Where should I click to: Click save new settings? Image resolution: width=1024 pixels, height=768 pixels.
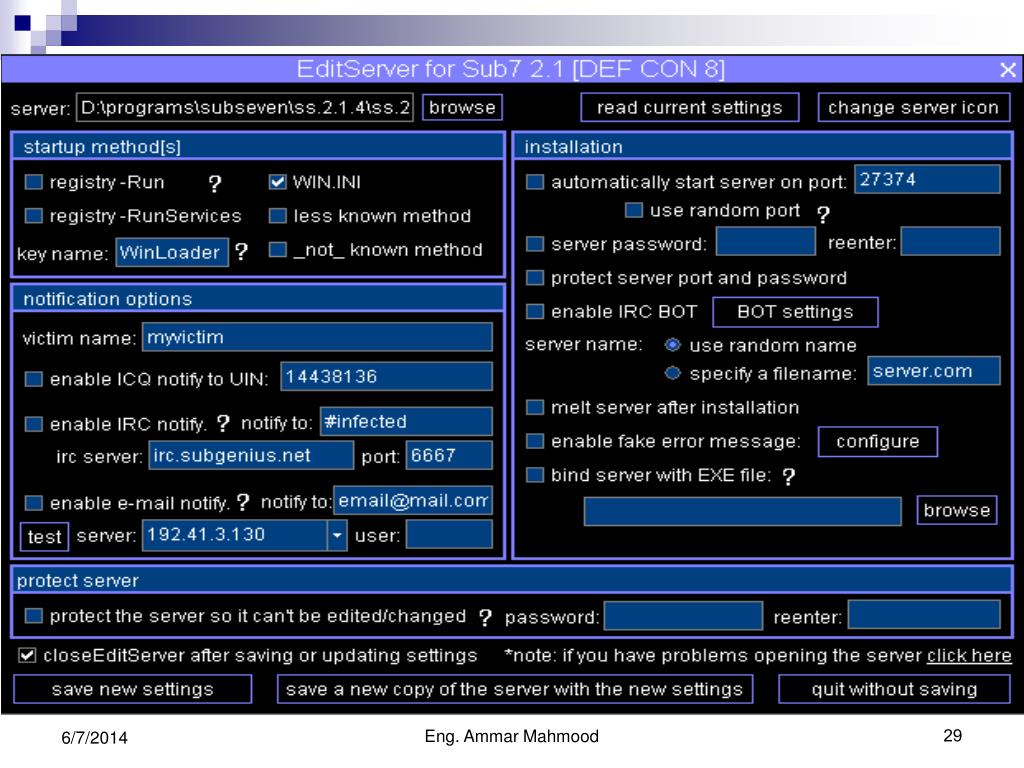(x=133, y=689)
